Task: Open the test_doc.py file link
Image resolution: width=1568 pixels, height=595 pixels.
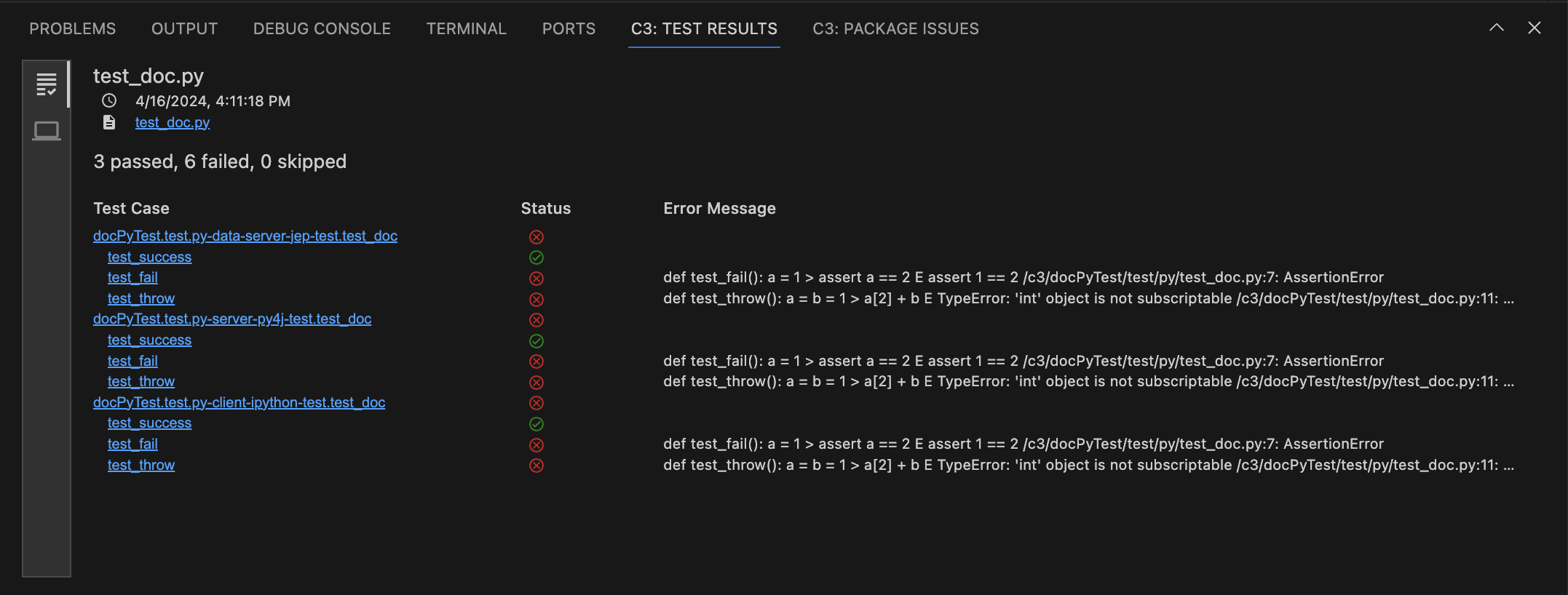Action: [x=173, y=122]
